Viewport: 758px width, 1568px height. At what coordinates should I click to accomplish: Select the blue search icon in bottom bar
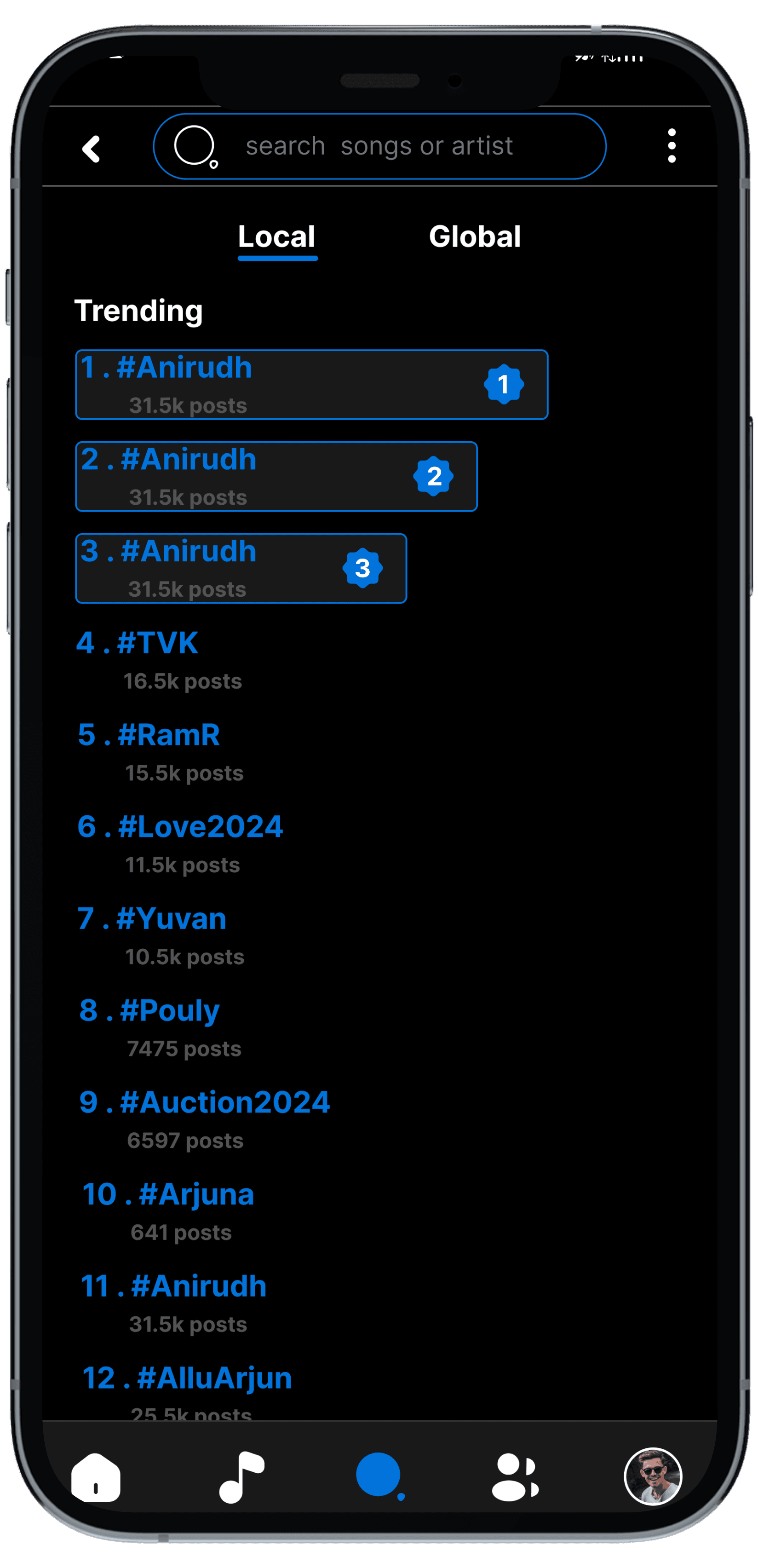click(380, 1476)
